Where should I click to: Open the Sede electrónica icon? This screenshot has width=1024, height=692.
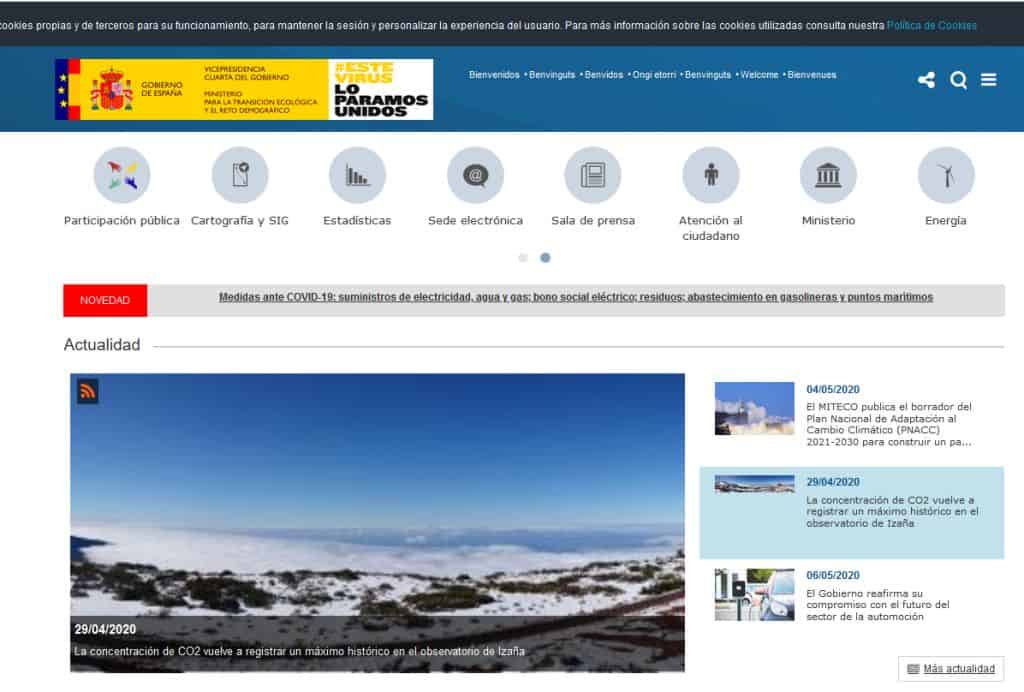point(475,176)
